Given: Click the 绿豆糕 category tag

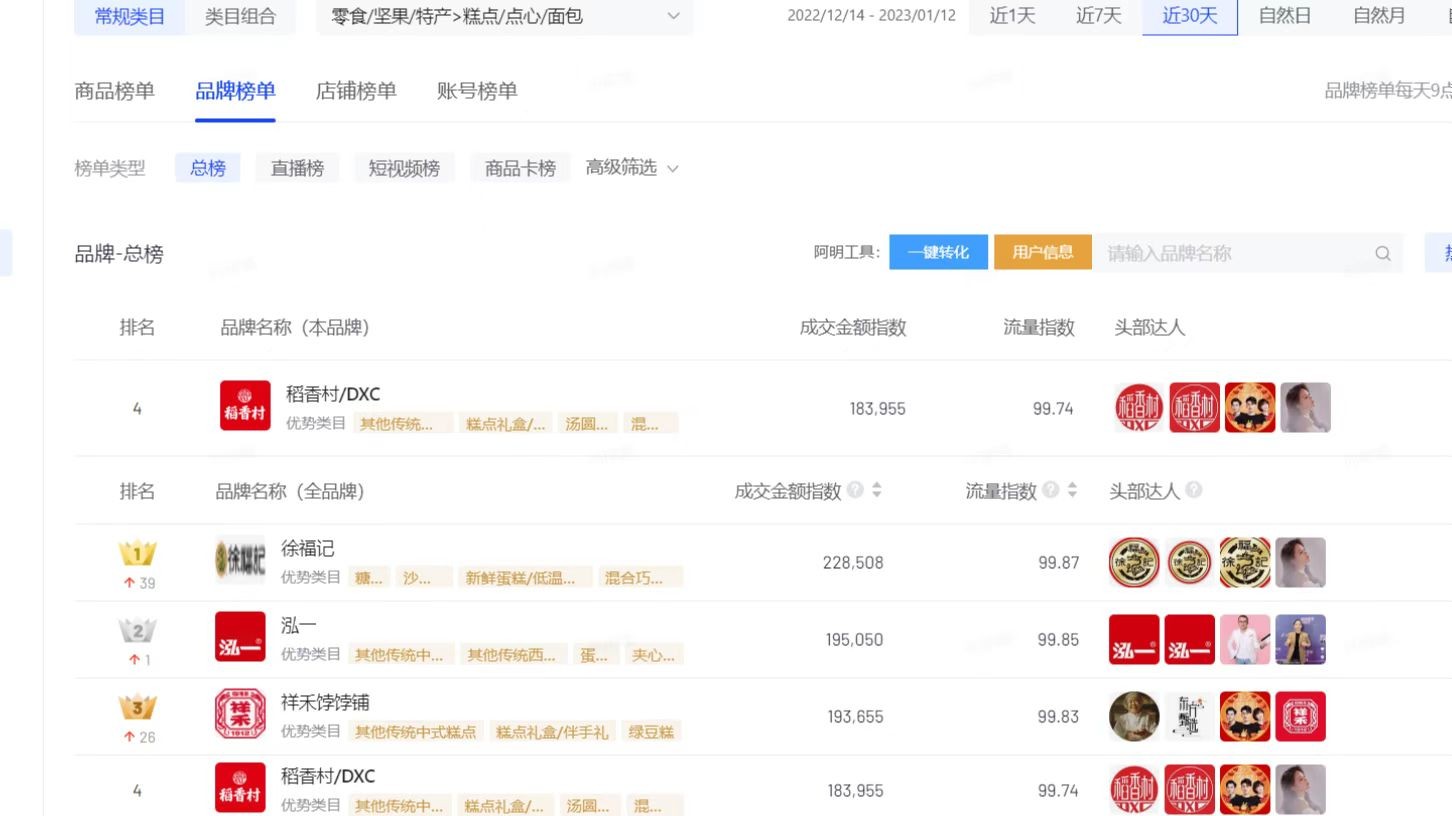Looking at the screenshot, I should 651,731.
